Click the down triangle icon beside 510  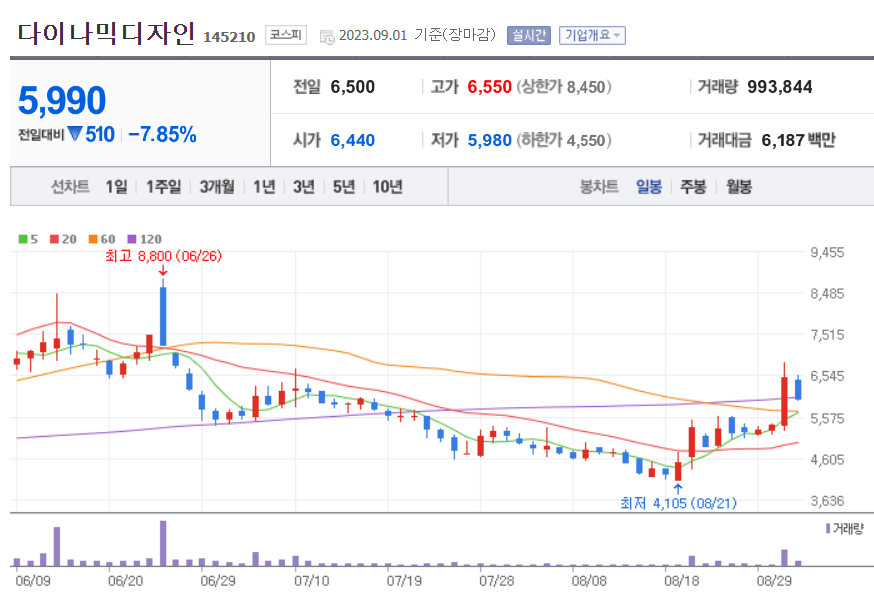click(x=75, y=134)
